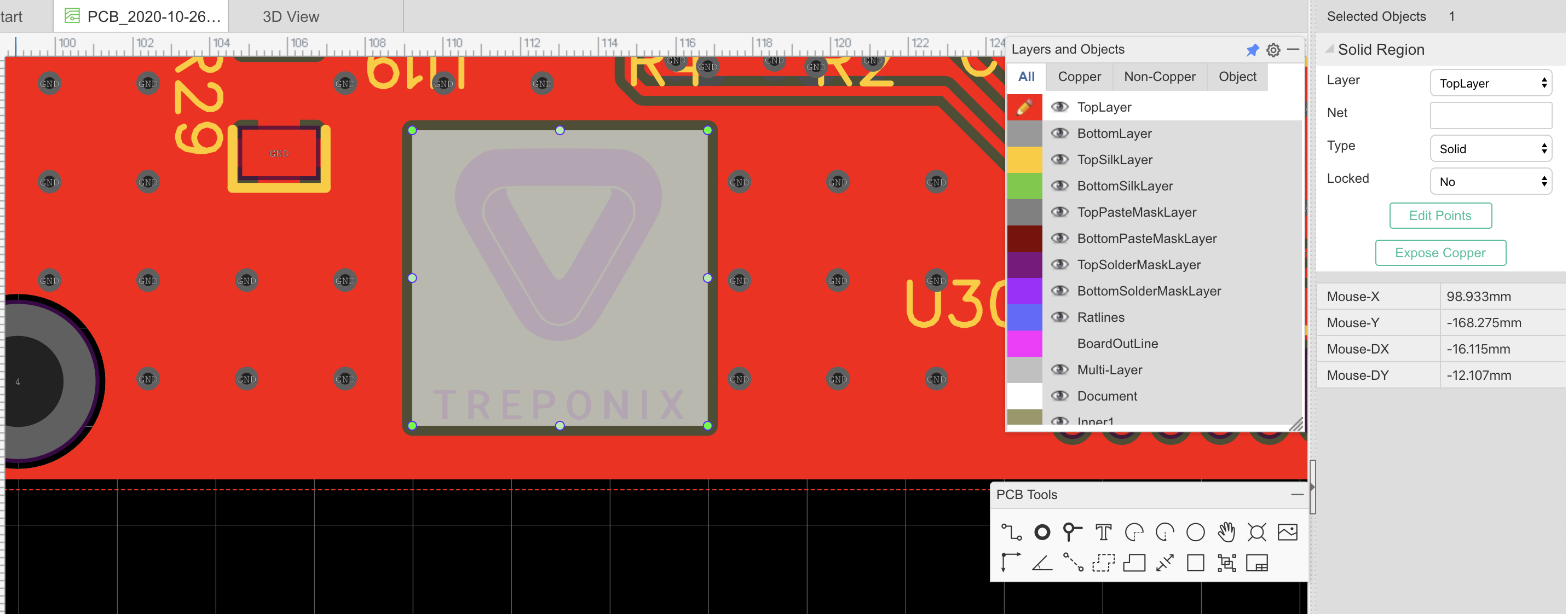Select the Text tool in PCB Tools

[1103, 532]
